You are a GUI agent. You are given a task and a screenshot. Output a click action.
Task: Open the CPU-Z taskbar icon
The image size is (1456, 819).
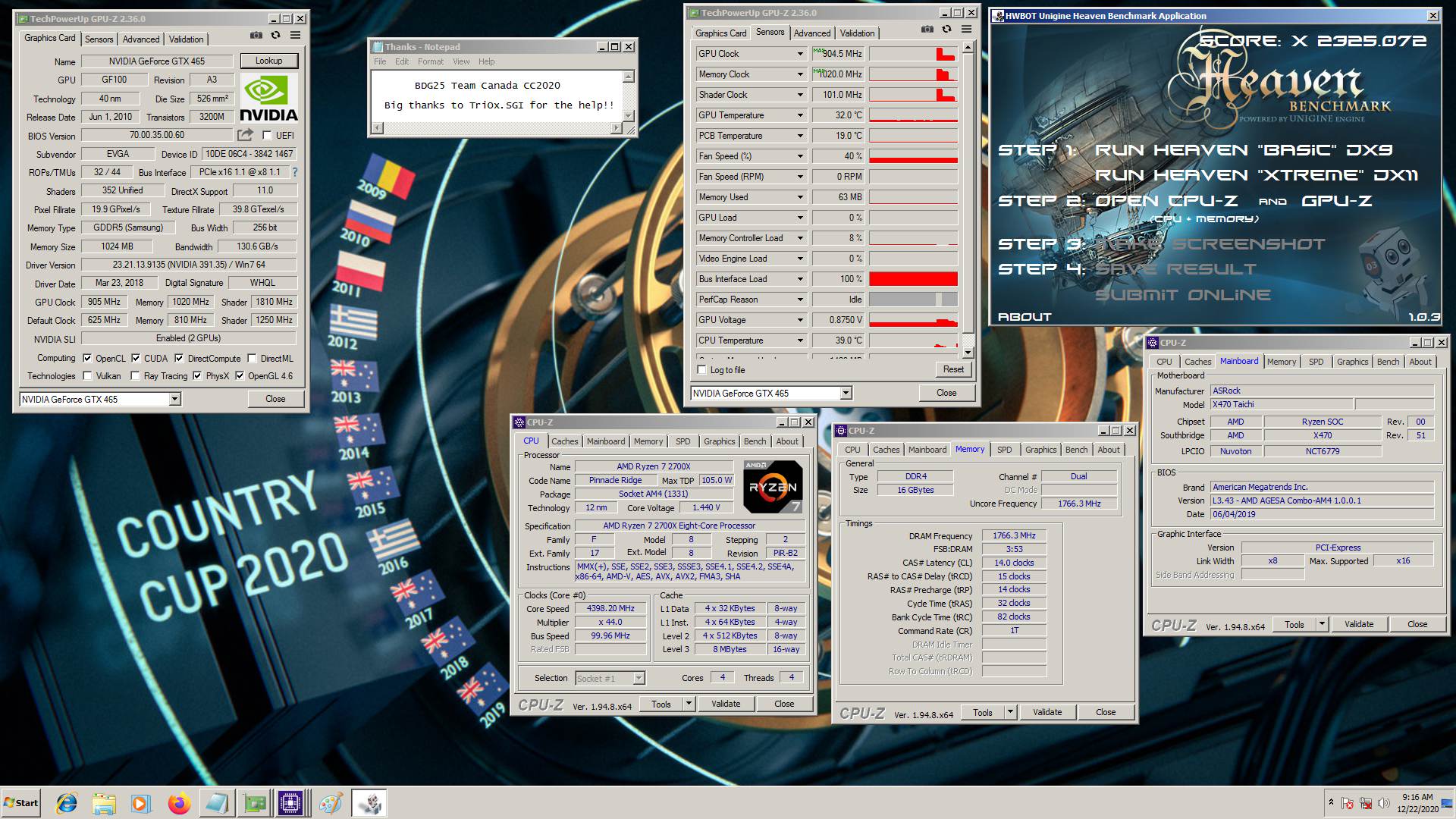(291, 803)
